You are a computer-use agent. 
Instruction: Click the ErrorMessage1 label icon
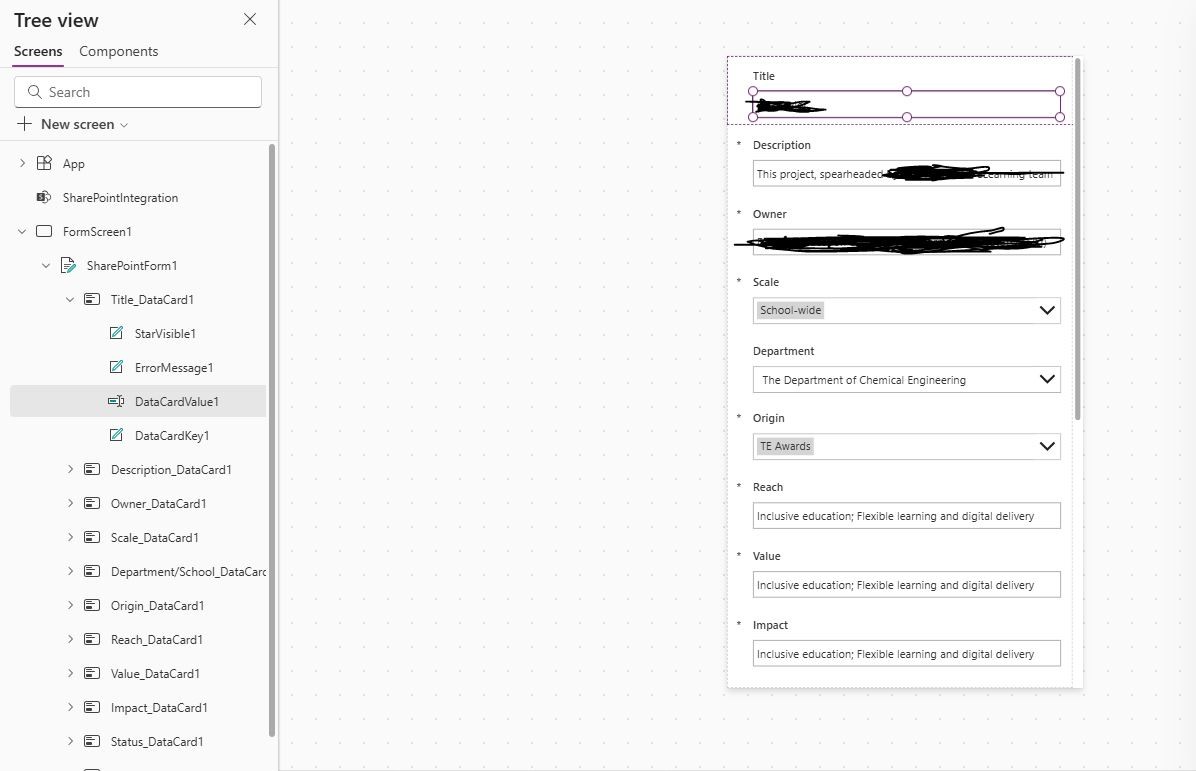[x=116, y=368]
